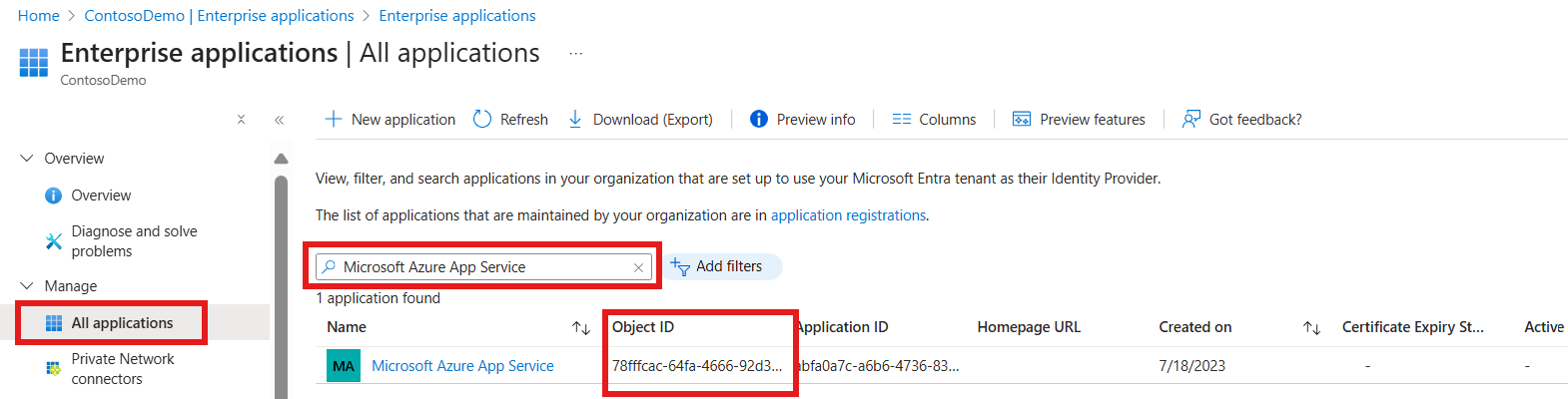Click the Application ID column header
Image resolution: width=1568 pixels, height=399 pixels.
coord(842,327)
